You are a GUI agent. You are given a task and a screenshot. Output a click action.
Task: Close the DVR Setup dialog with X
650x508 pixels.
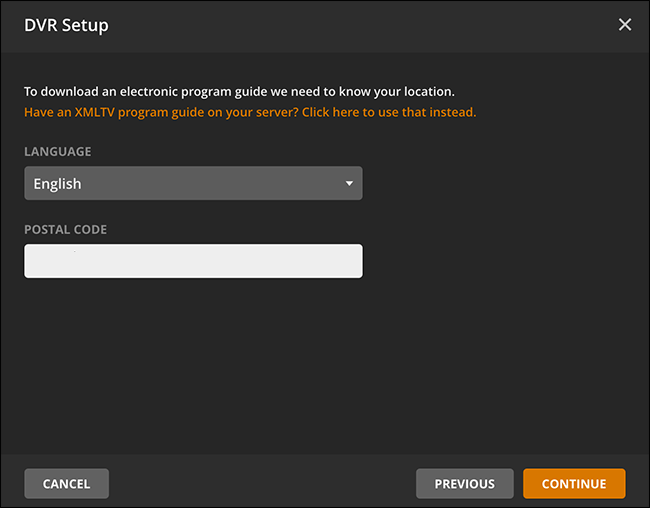coord(625,25)
